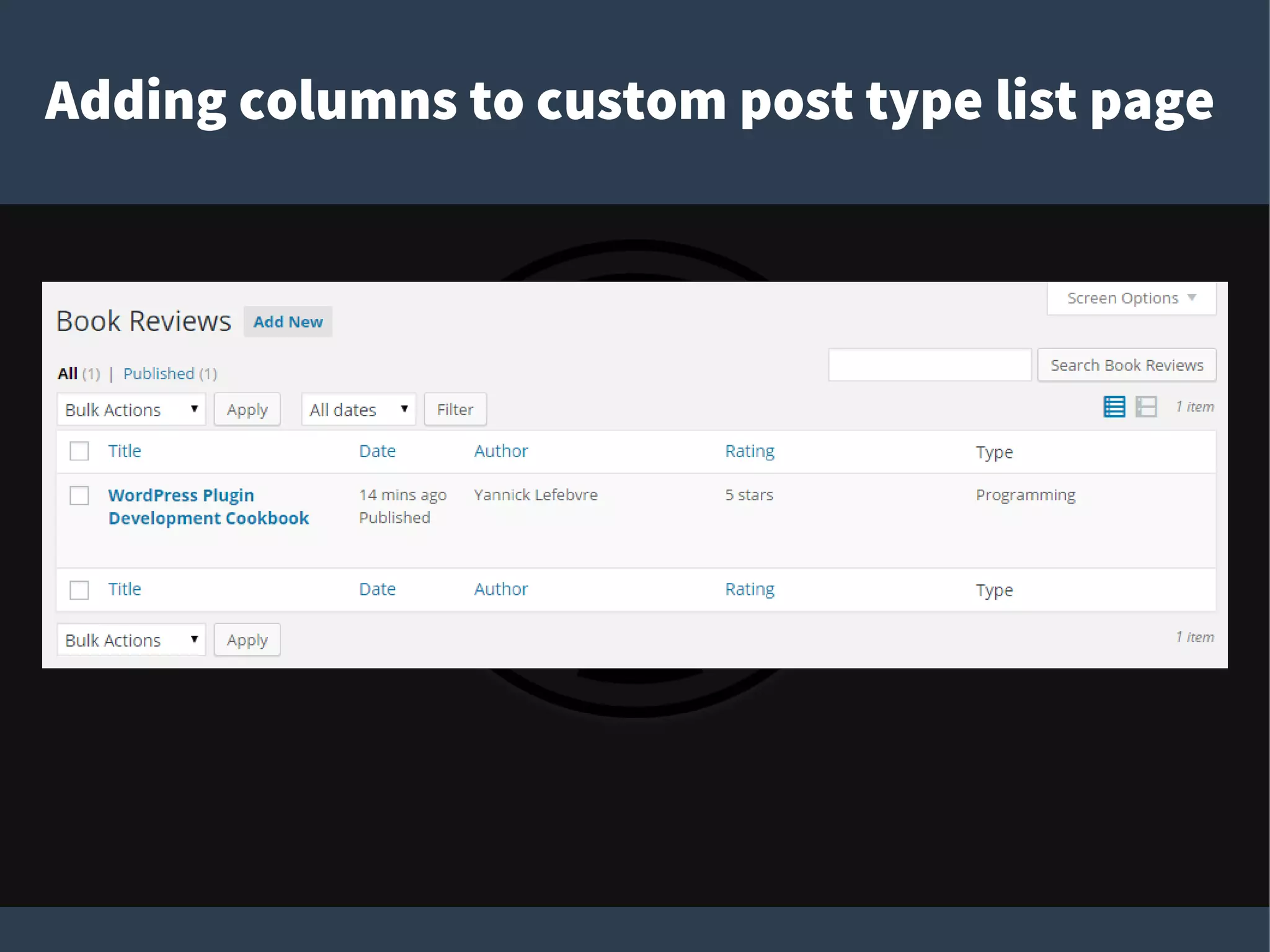This screenshot has height=952, width=1270.
Task: Tick the footer select-all checkbox
Action: tap(79, 589)
